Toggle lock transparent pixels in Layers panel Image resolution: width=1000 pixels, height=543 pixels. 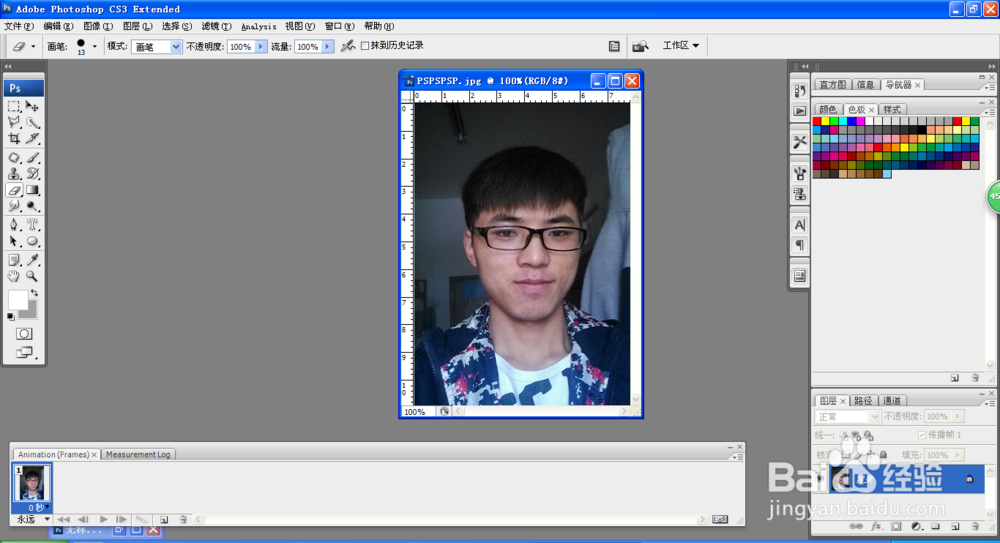[846, 455]
